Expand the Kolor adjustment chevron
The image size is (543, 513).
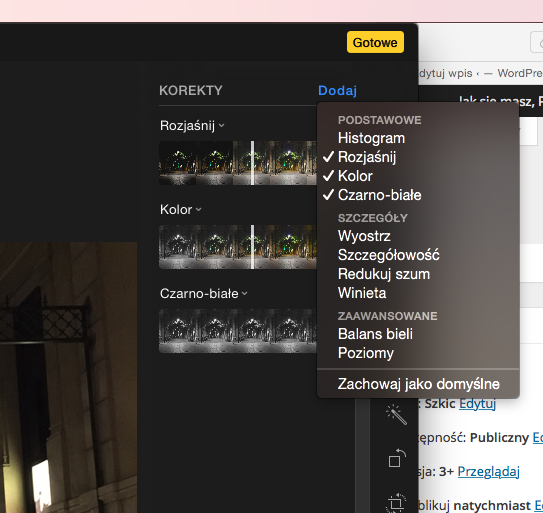click(198, 209)
